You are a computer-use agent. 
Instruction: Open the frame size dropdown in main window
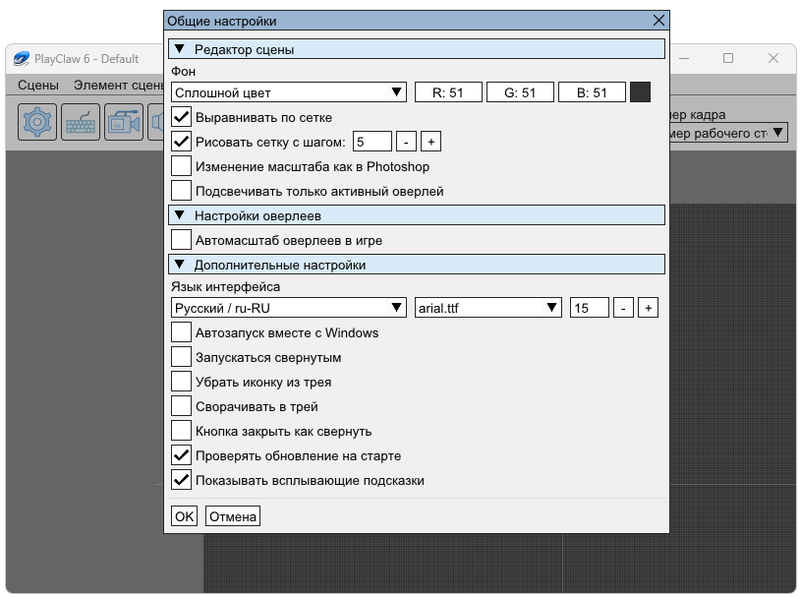click(729, 133)
